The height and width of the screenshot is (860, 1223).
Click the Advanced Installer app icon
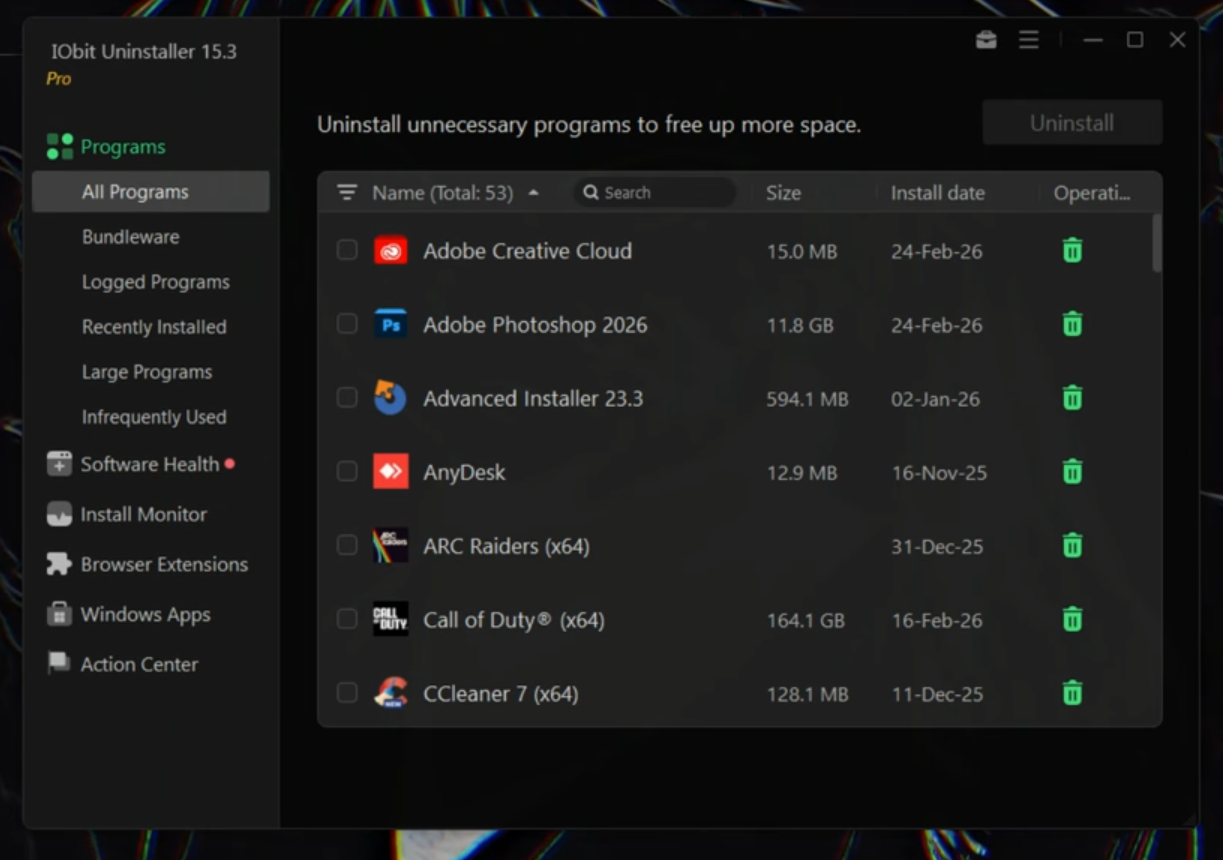pyautogui.click(x=390, y=398)
